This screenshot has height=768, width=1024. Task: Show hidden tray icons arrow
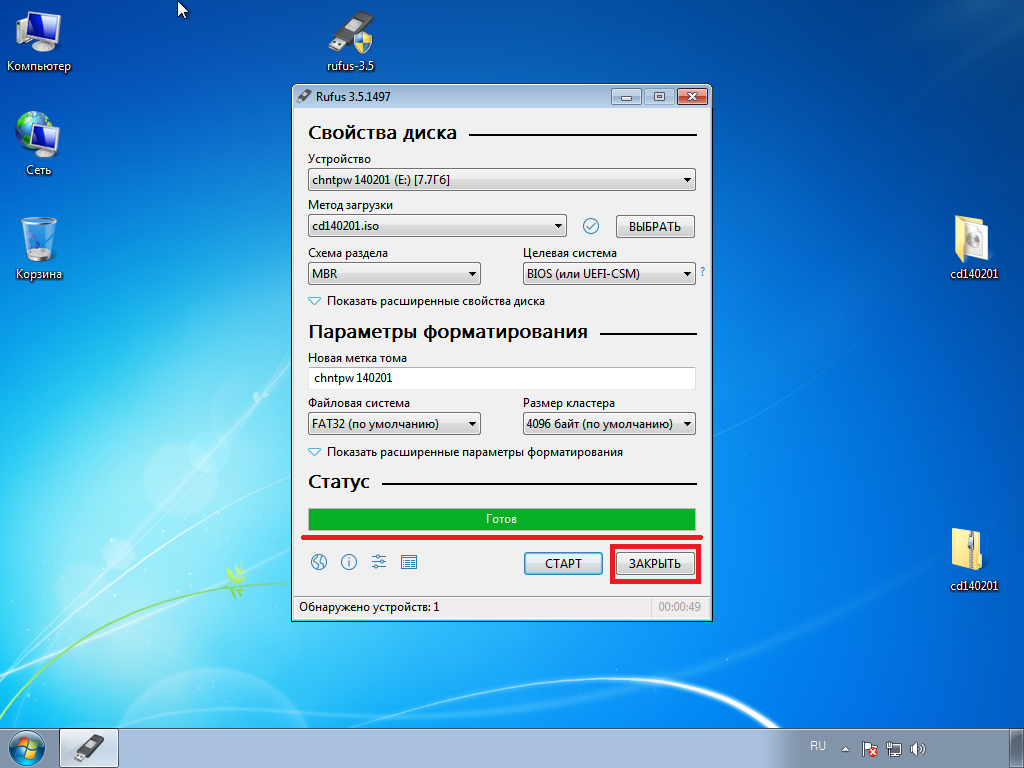pos(845,749)
